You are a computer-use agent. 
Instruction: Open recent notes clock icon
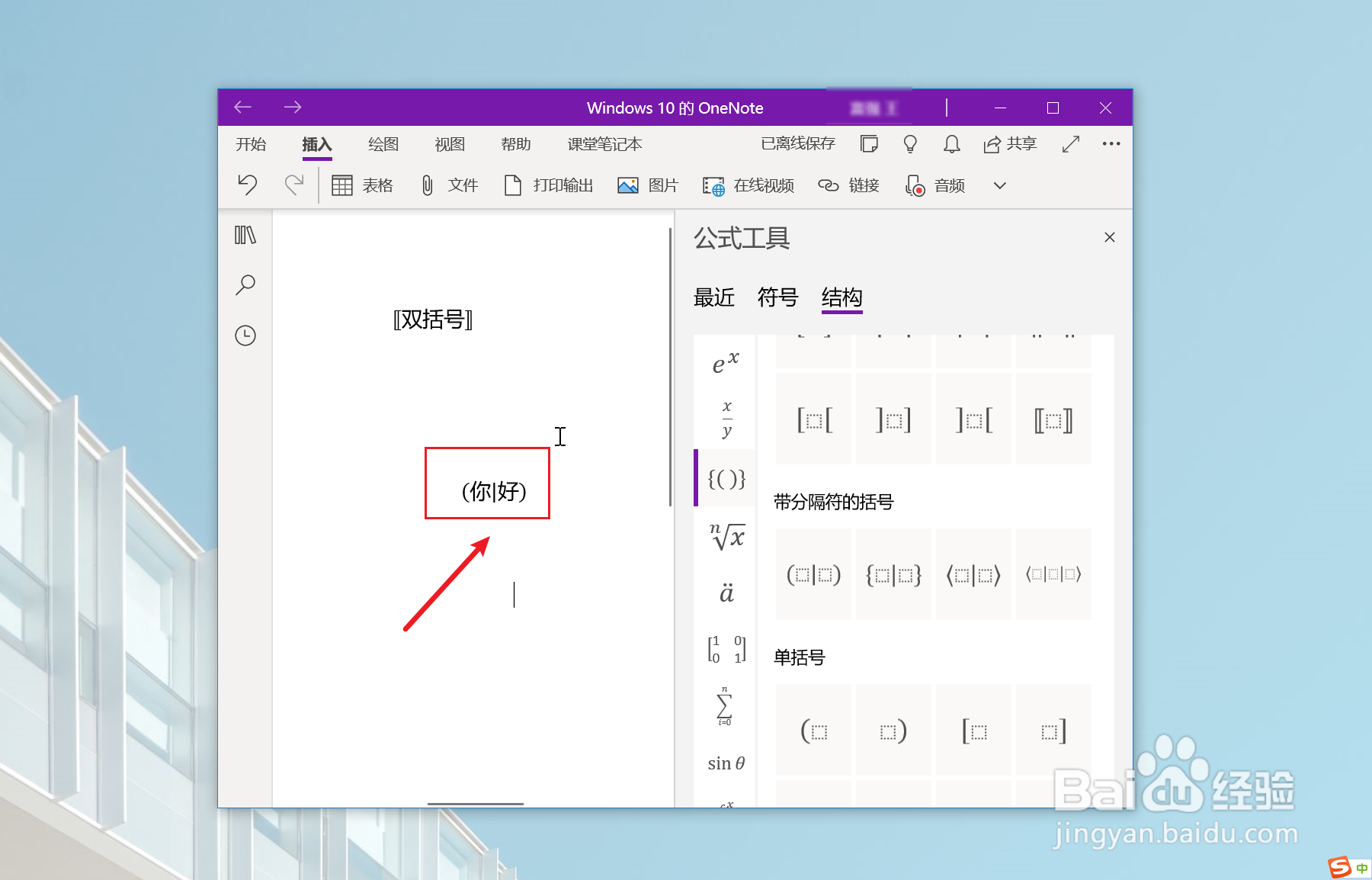pyautogui.click(x=245, y=336)
